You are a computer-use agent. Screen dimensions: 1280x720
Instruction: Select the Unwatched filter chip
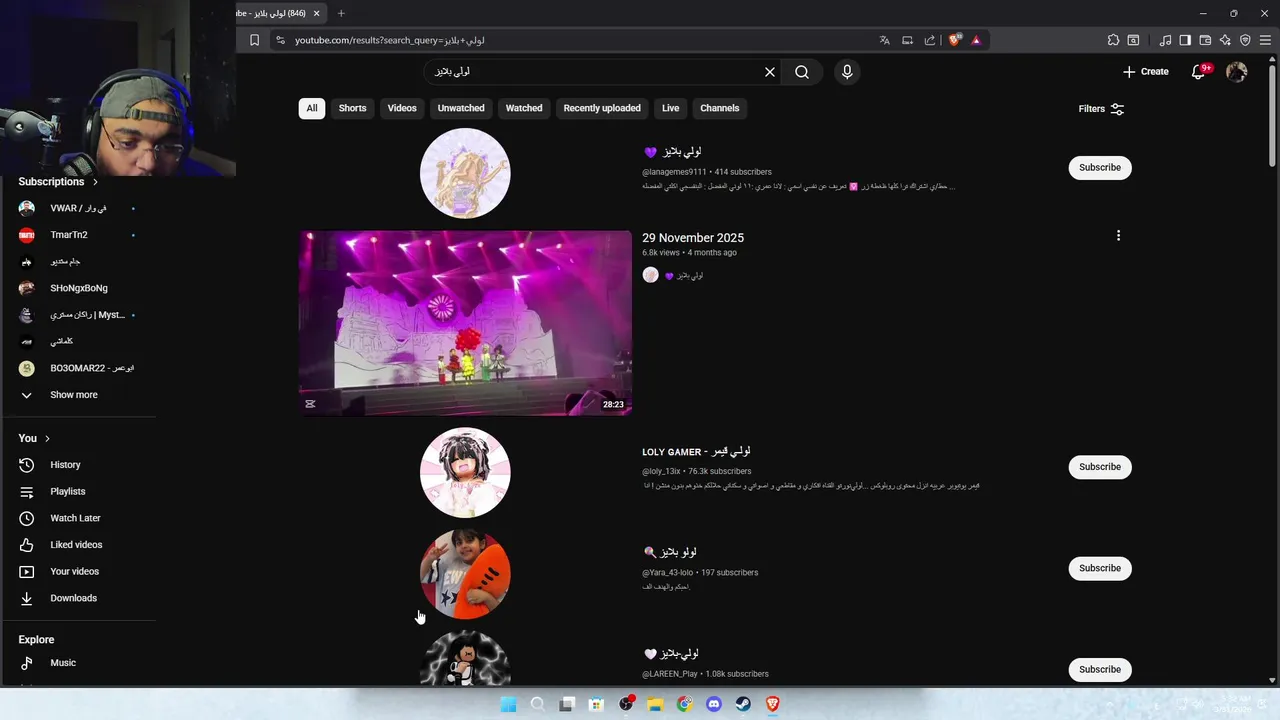tap(461, 108)
